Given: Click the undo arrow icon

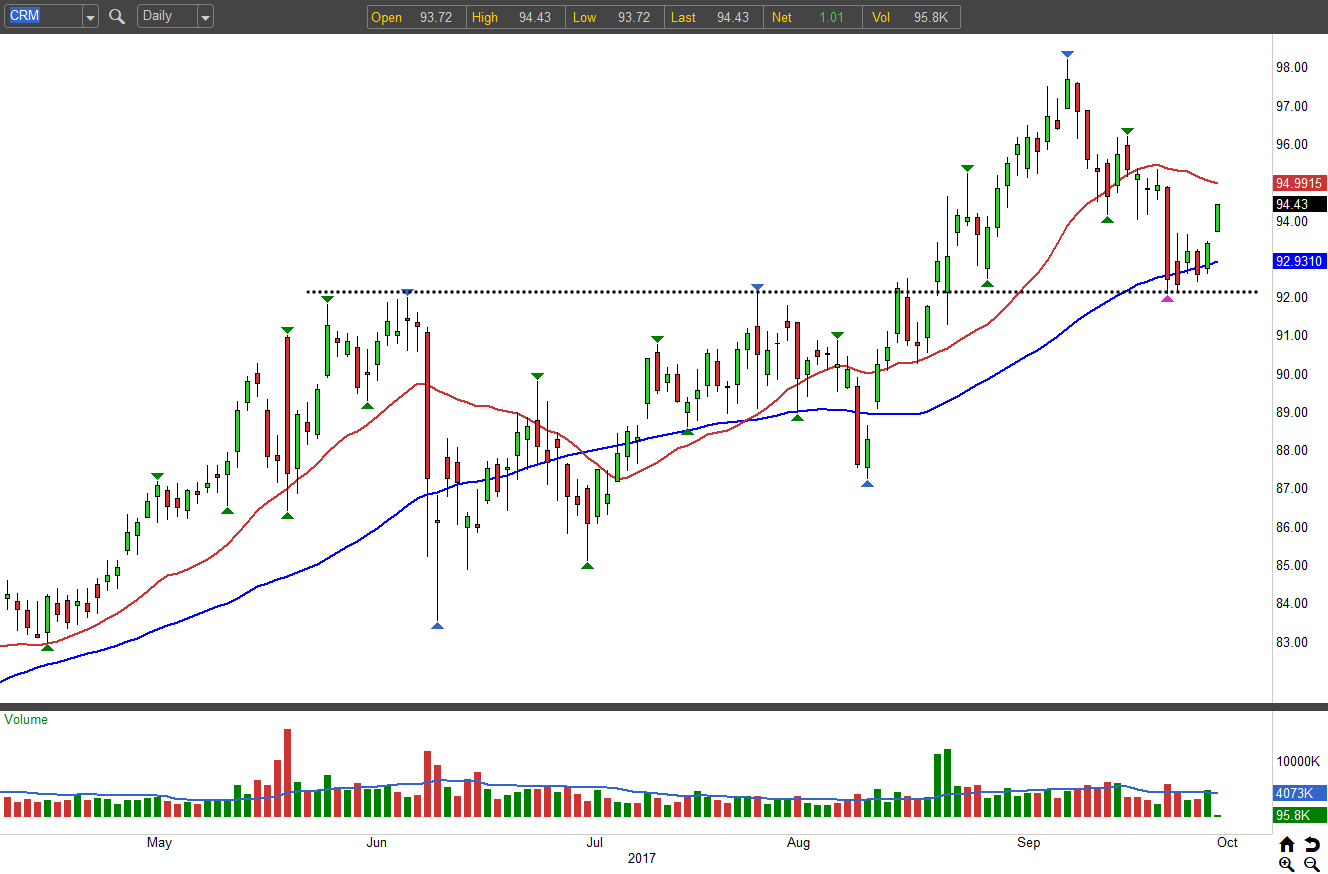Looking at the screenshot, I should pyautogui.click(x=1310, y=843).
